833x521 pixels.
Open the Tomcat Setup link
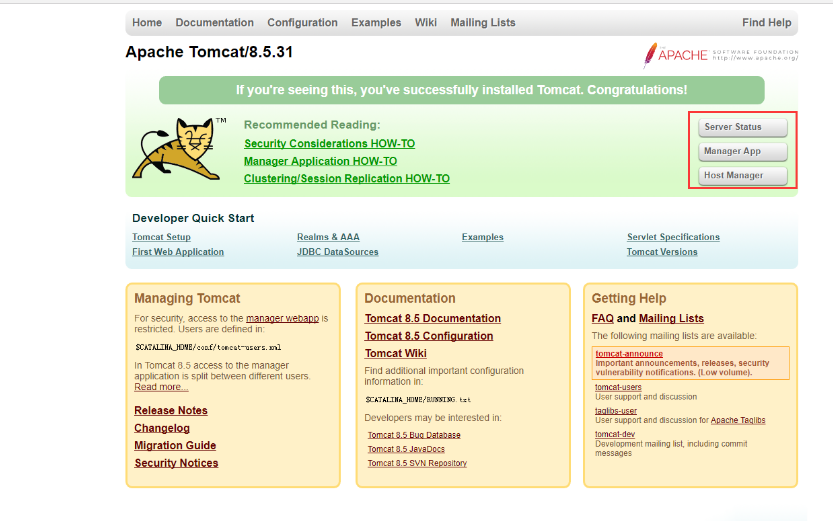coord(162,237)
